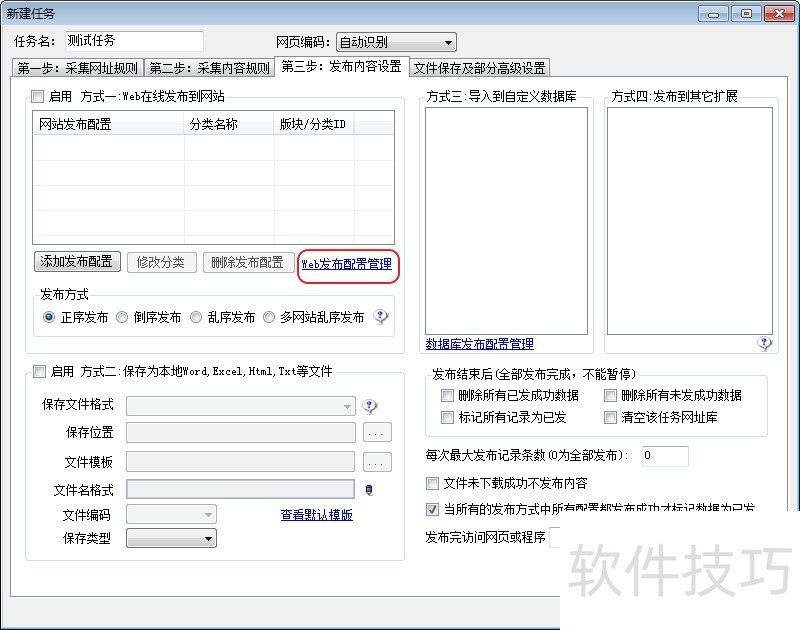
Task: Select 倒序发布 radio button
Action: pos(122,317)
